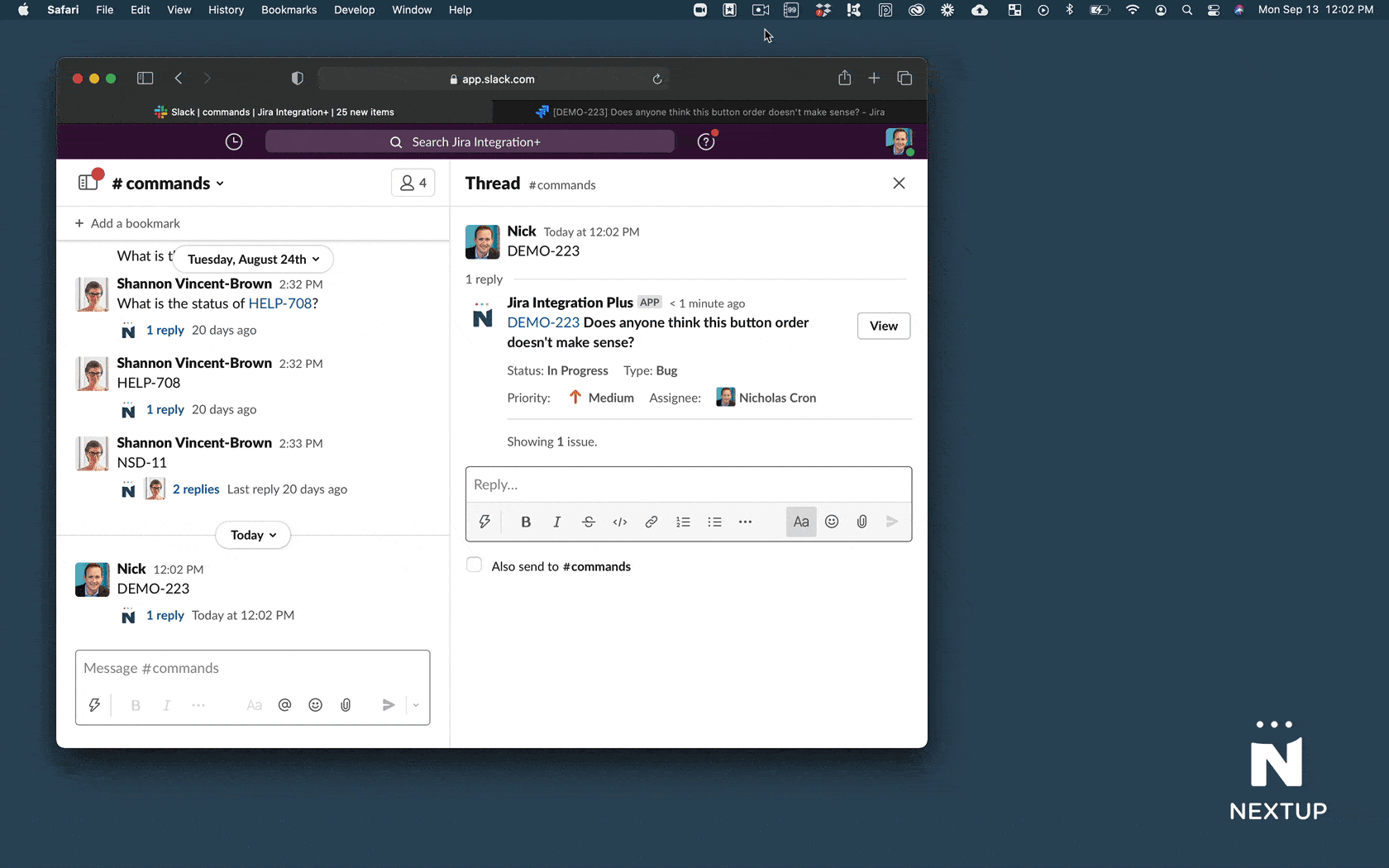Click Search Jira Integration+ field
Viewport: 1389px width, 868px height.
point(470,142)
